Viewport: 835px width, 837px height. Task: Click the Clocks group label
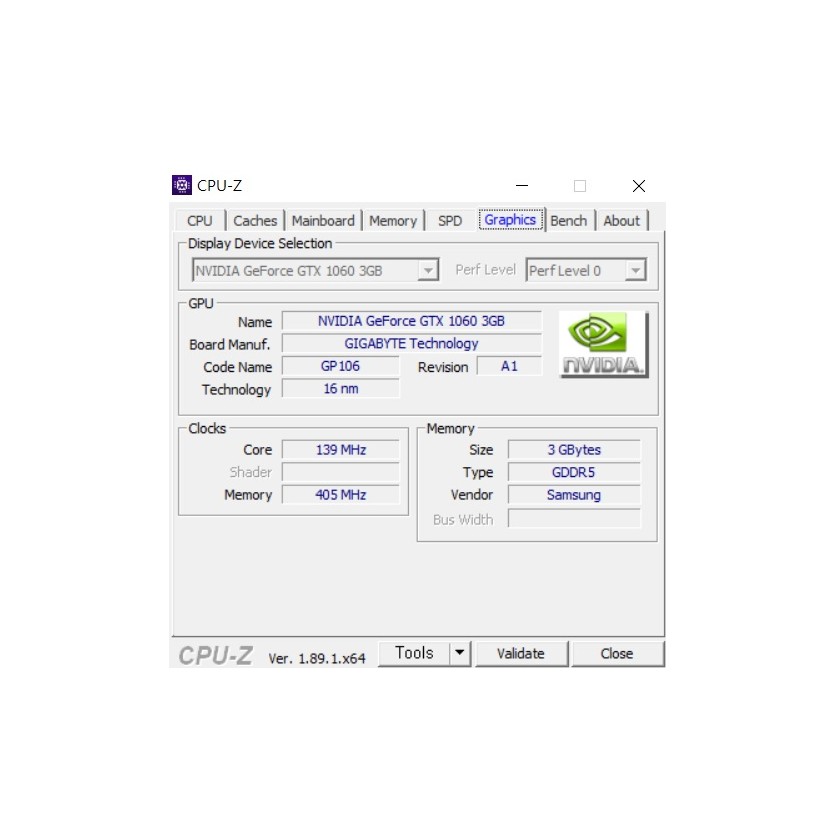[x=207, y=429]
